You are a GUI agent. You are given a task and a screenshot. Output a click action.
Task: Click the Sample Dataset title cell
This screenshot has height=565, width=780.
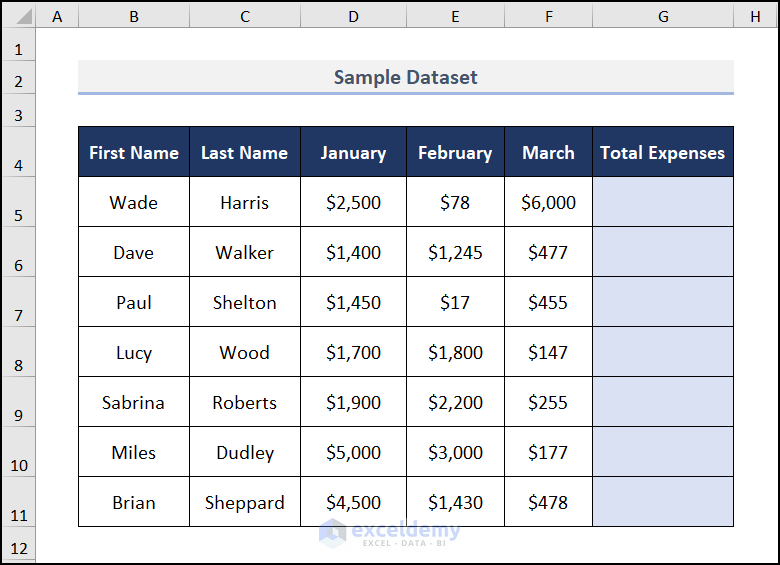coord(405,77)
